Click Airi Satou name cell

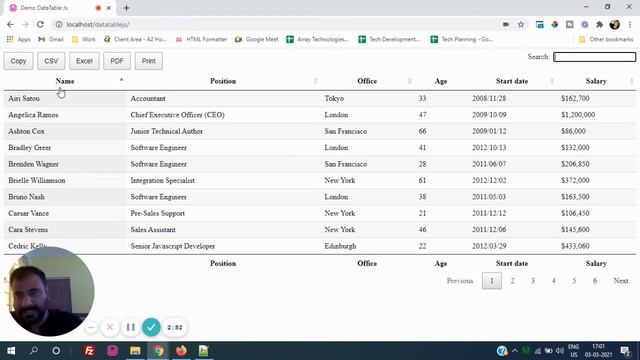click(65, 98)
